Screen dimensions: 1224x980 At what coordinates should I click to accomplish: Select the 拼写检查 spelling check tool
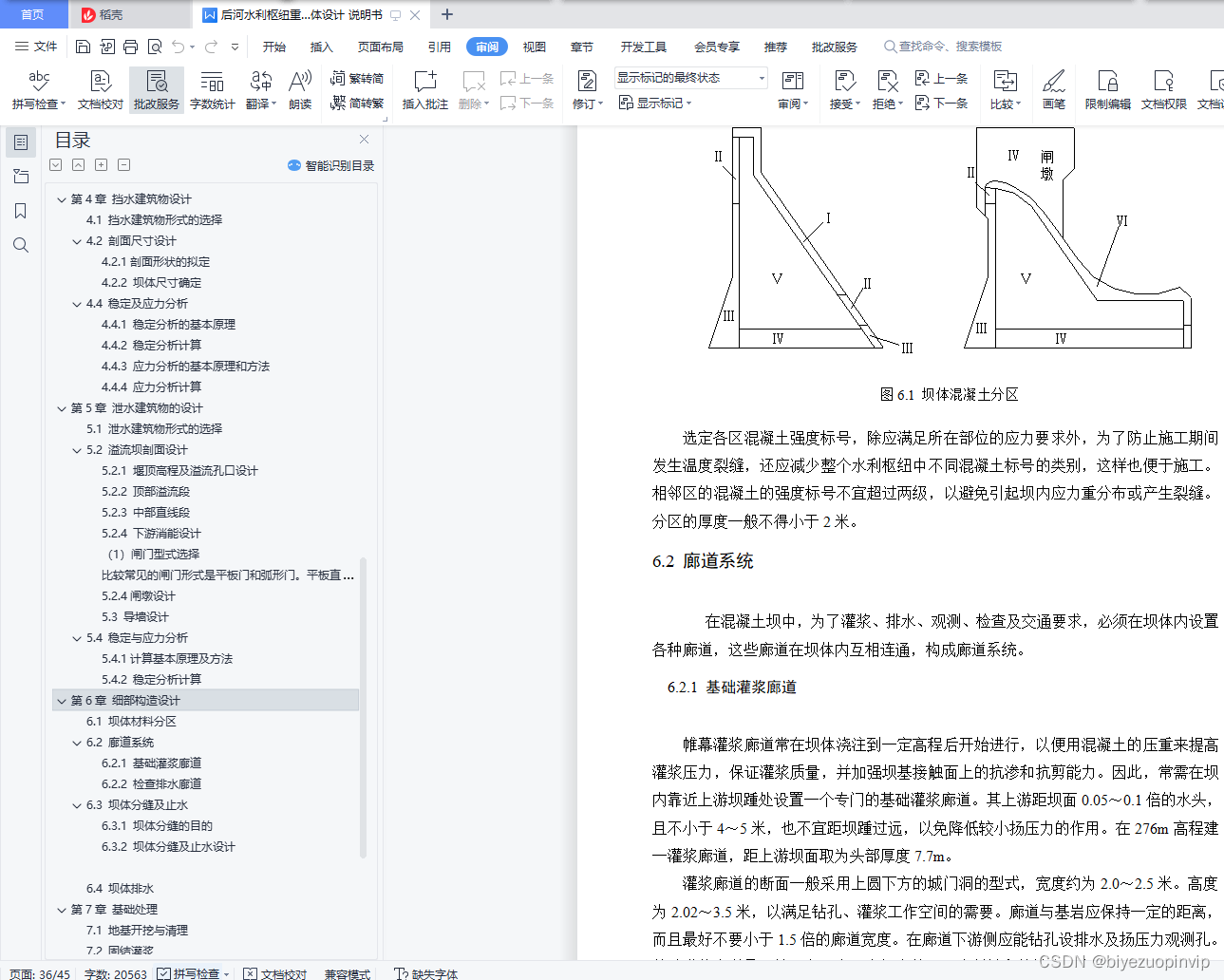[37, 90]
